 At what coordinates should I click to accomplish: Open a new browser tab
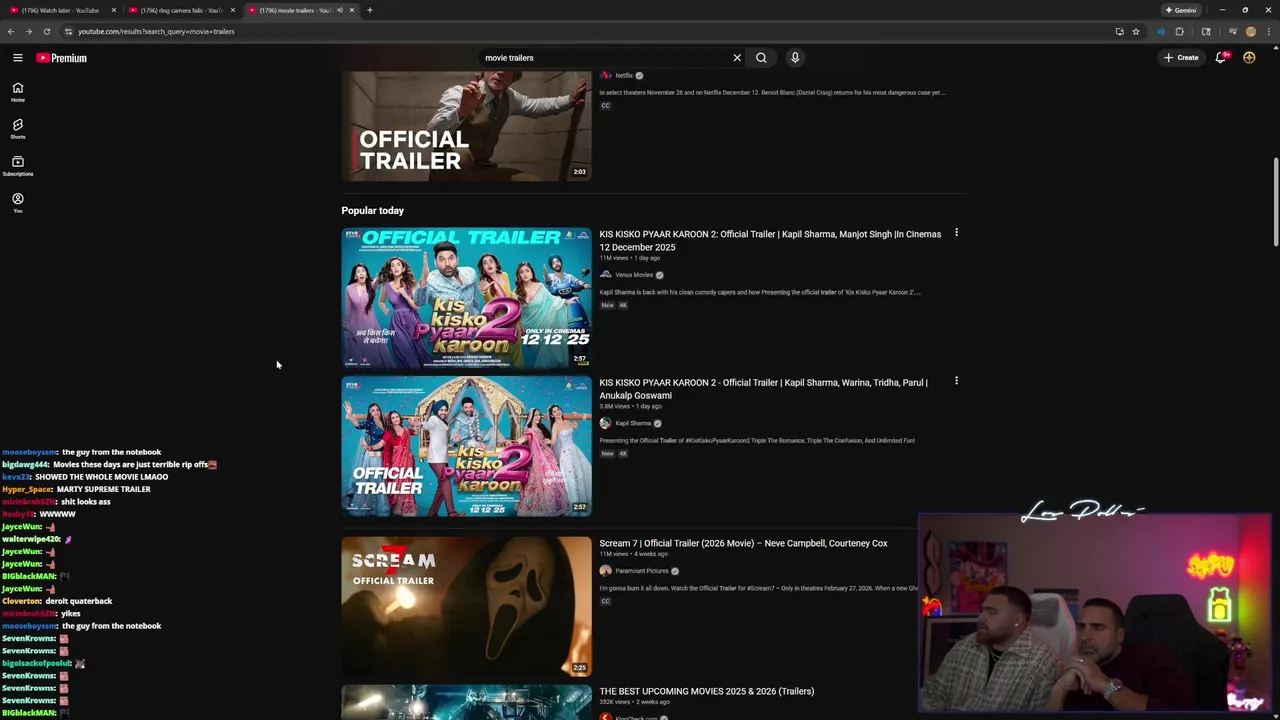pos(369,10)
